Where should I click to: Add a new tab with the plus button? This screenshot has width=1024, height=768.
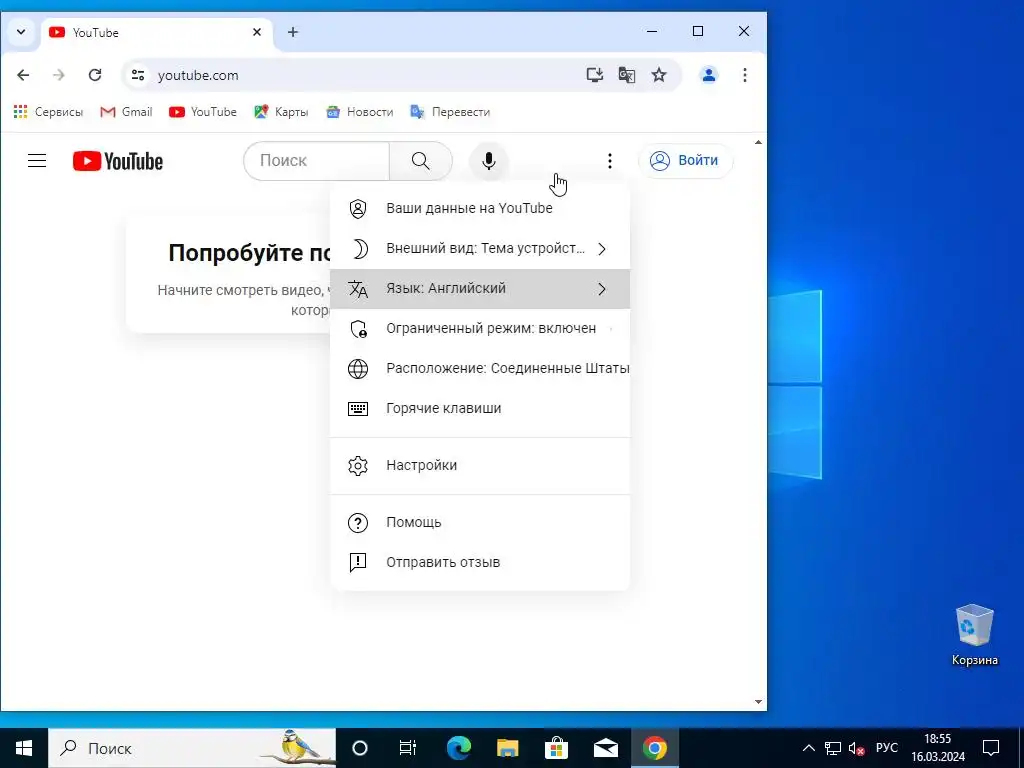(x=293, y=32)
